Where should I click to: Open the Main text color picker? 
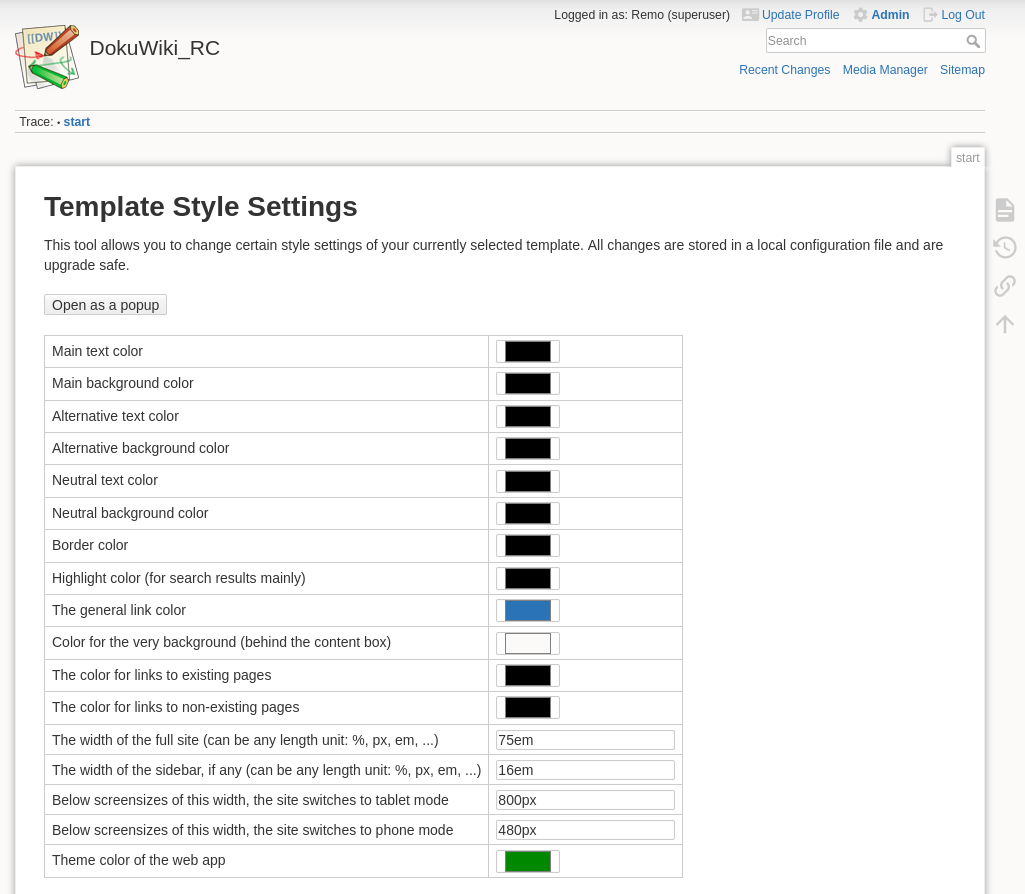click(527, 351)
